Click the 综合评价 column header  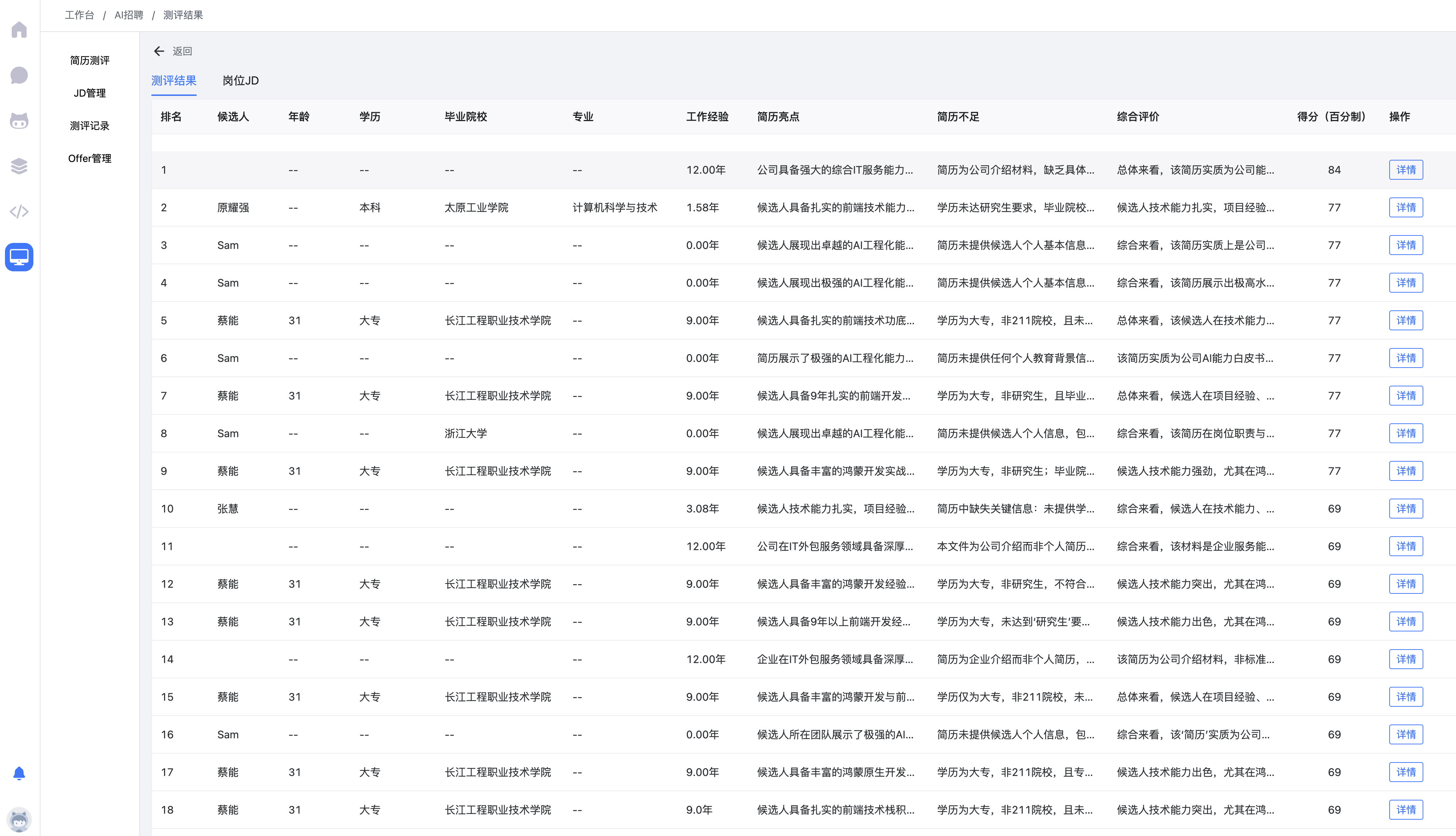coord(1138,116)
